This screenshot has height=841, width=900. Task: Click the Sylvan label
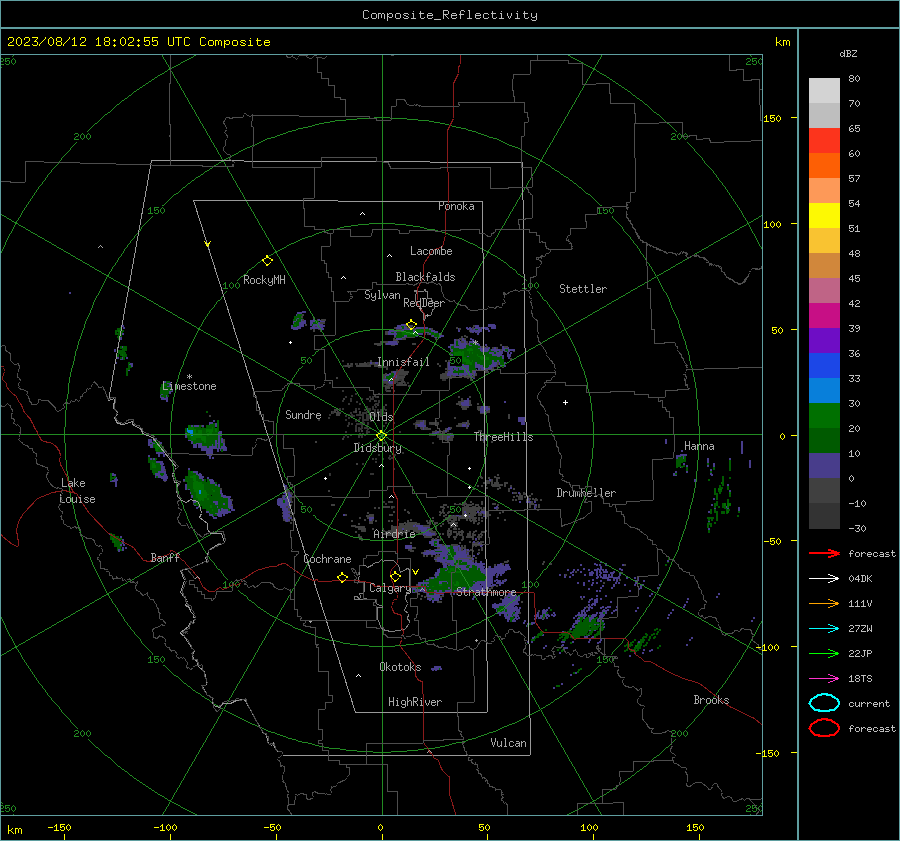coord(382,295)
